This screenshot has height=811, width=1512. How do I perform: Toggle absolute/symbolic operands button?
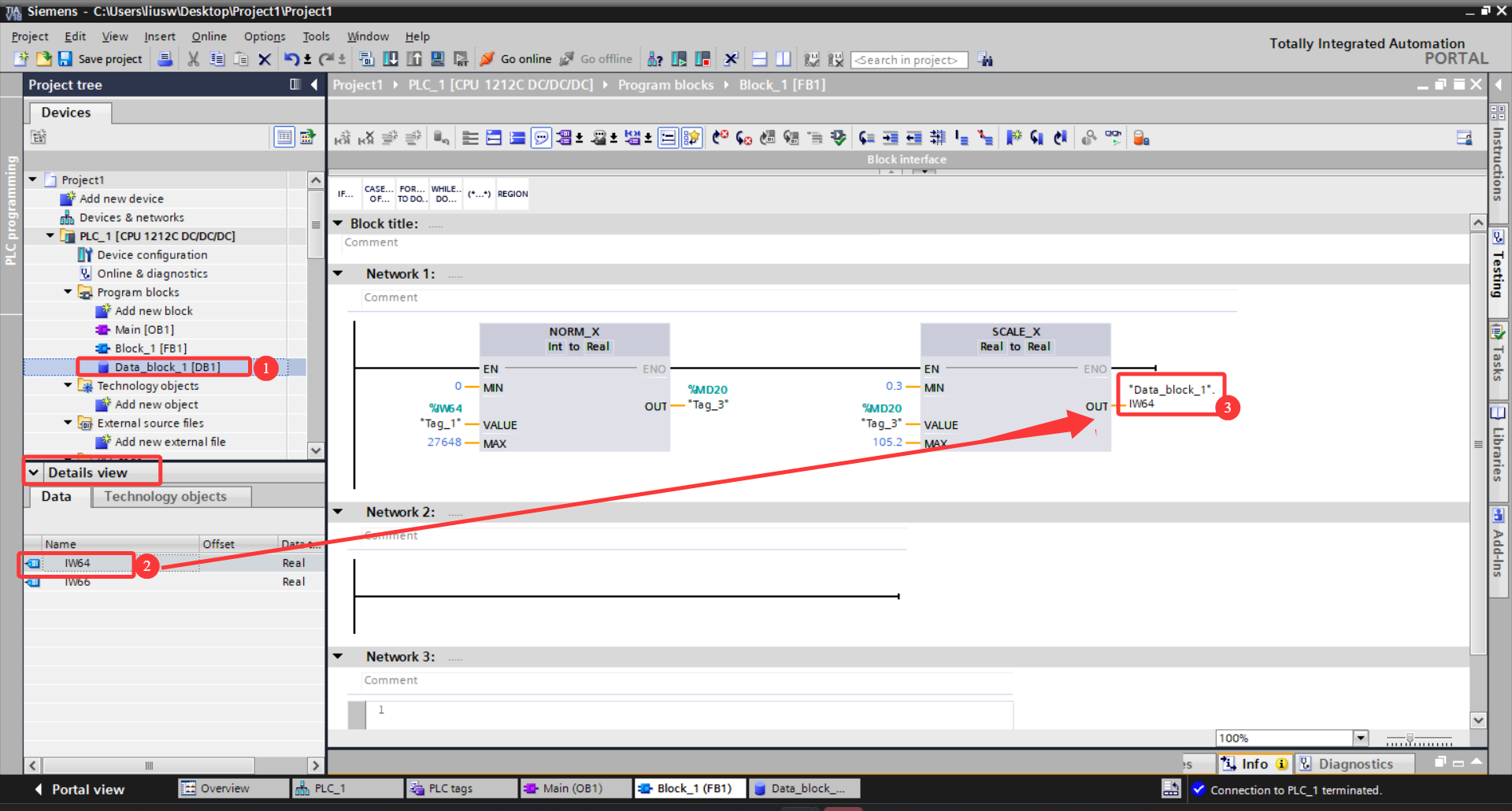(x=565, y=138)
